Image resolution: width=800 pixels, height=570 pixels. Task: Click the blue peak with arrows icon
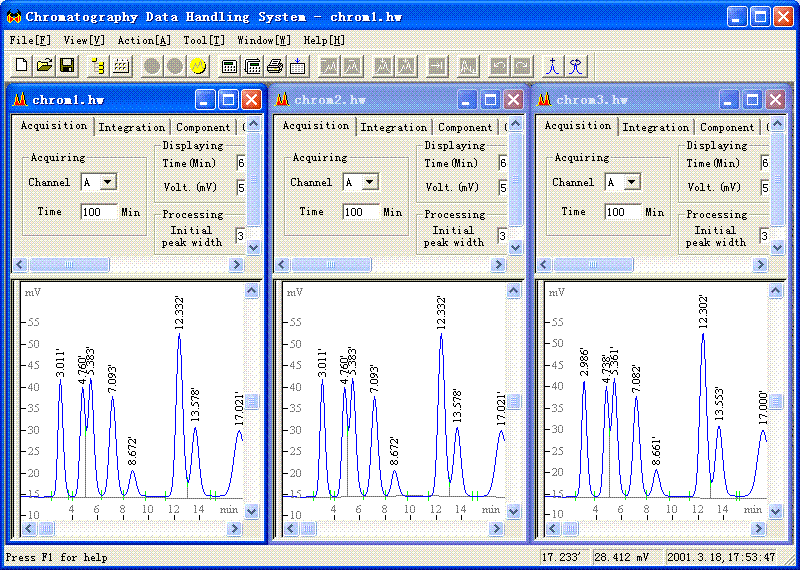click(x=577, y=65)
